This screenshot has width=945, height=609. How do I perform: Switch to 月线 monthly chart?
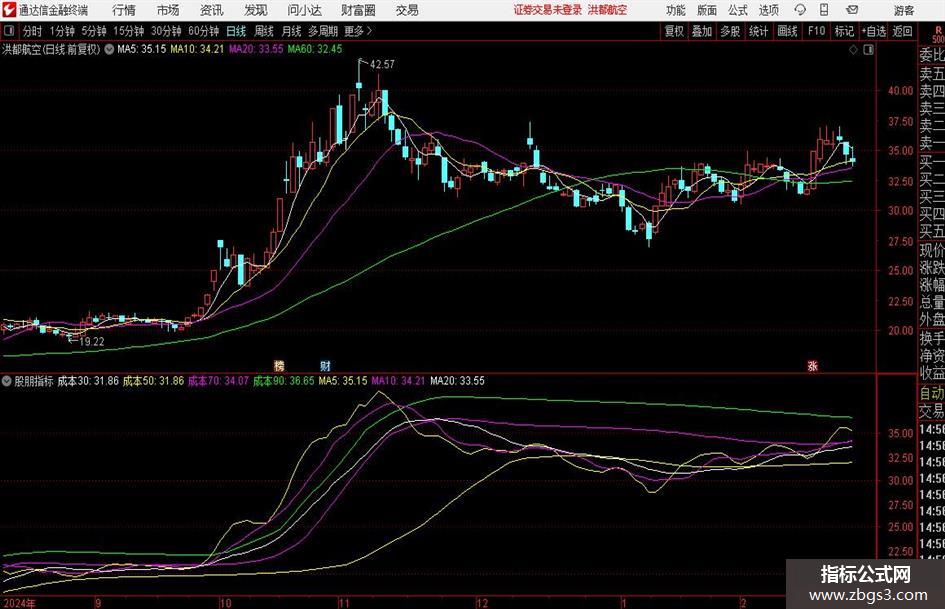291,31
